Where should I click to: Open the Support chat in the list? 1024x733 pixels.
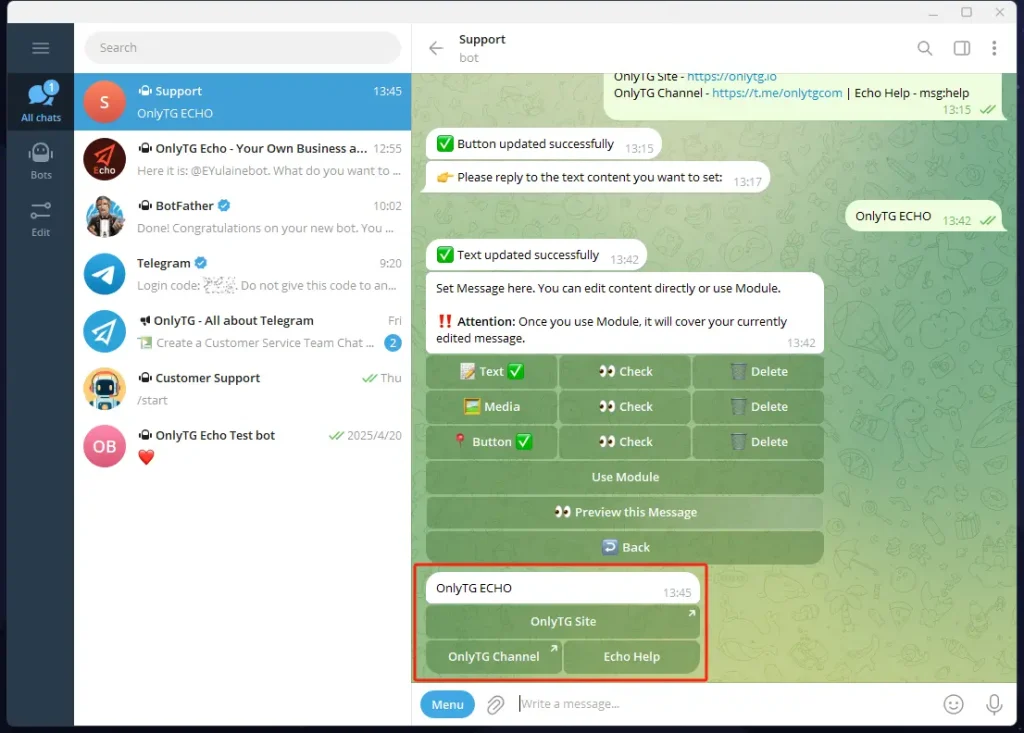click(242, 102)
